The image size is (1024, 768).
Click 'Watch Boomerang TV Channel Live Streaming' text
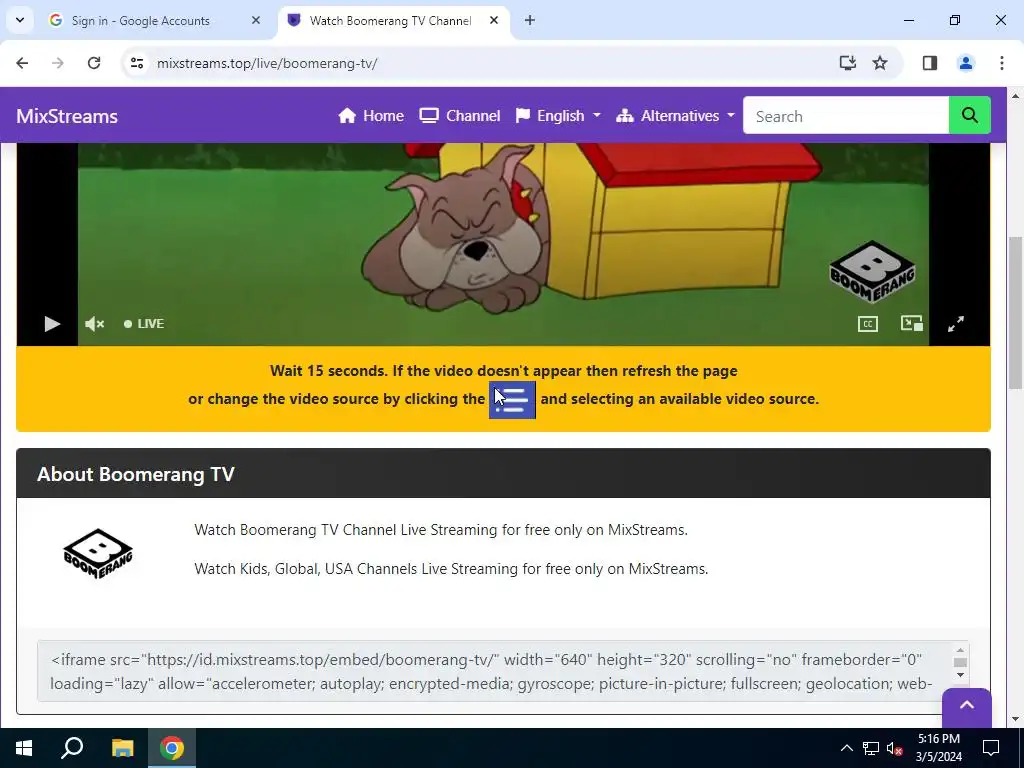click(441, 530)
